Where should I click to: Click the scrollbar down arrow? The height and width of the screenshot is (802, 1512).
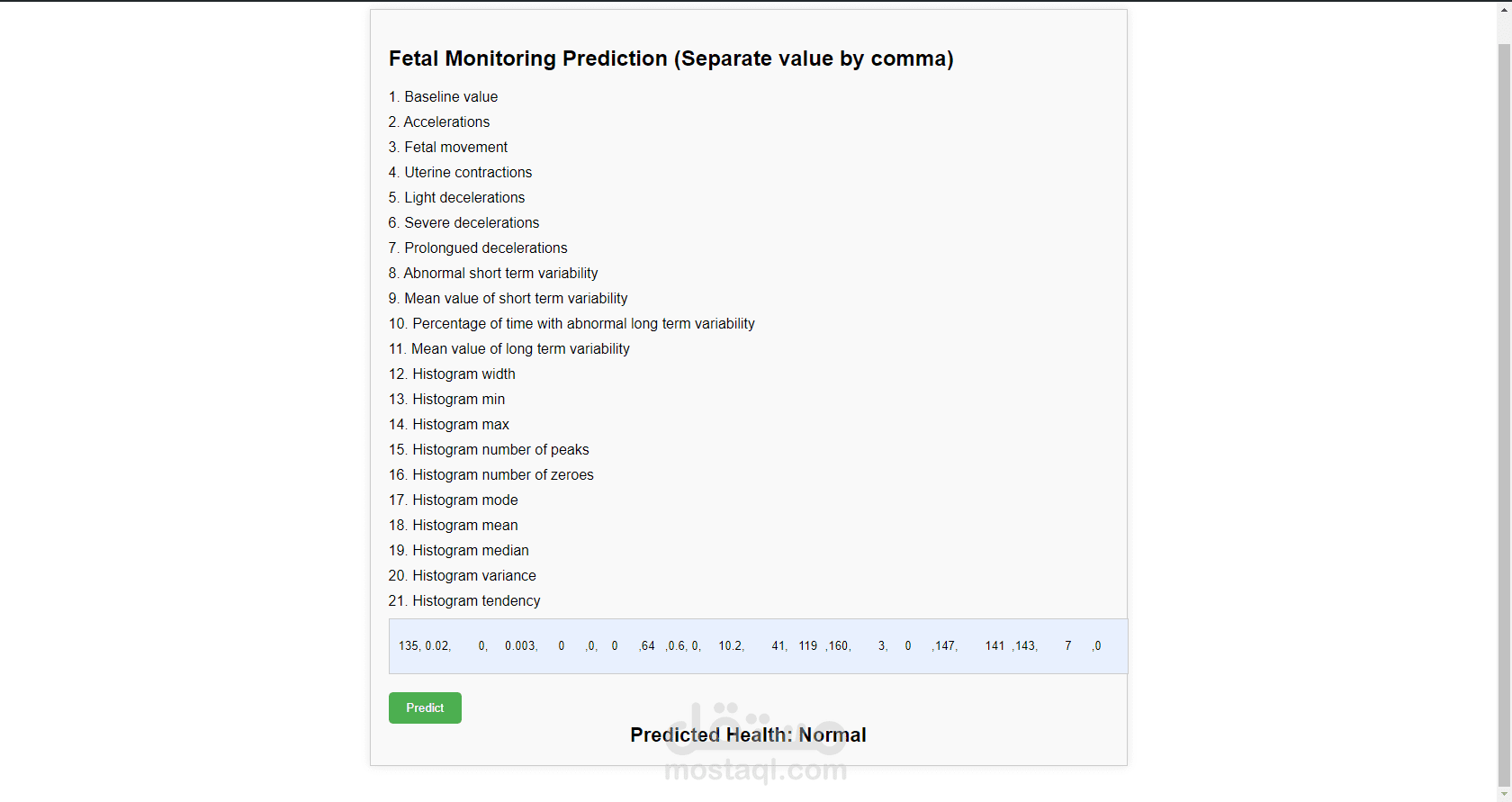[x=1504, y=794]
